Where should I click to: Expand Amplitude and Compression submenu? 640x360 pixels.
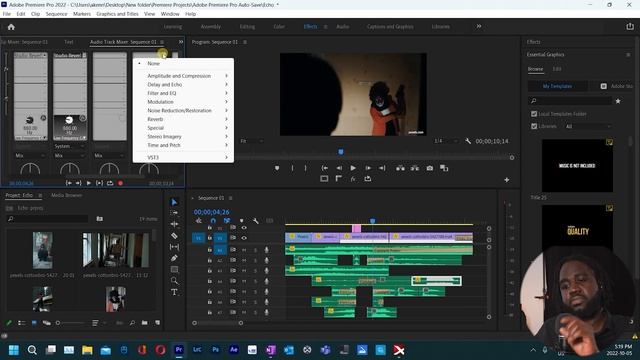coord(183,76)
